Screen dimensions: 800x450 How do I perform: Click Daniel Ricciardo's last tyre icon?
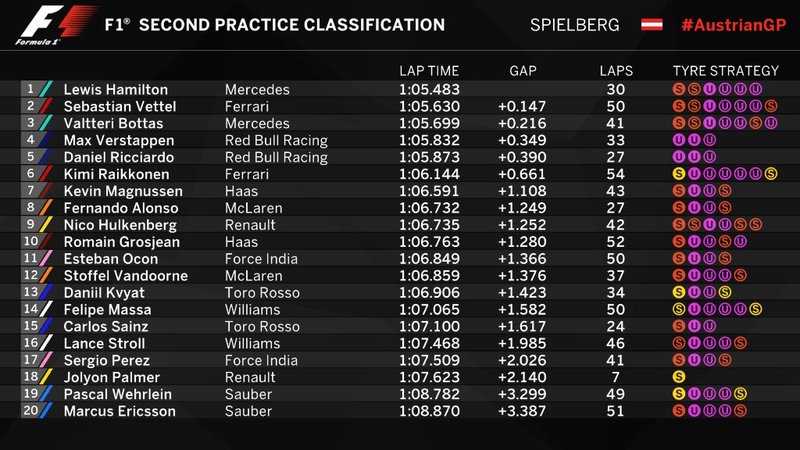(x=709, y=157)
